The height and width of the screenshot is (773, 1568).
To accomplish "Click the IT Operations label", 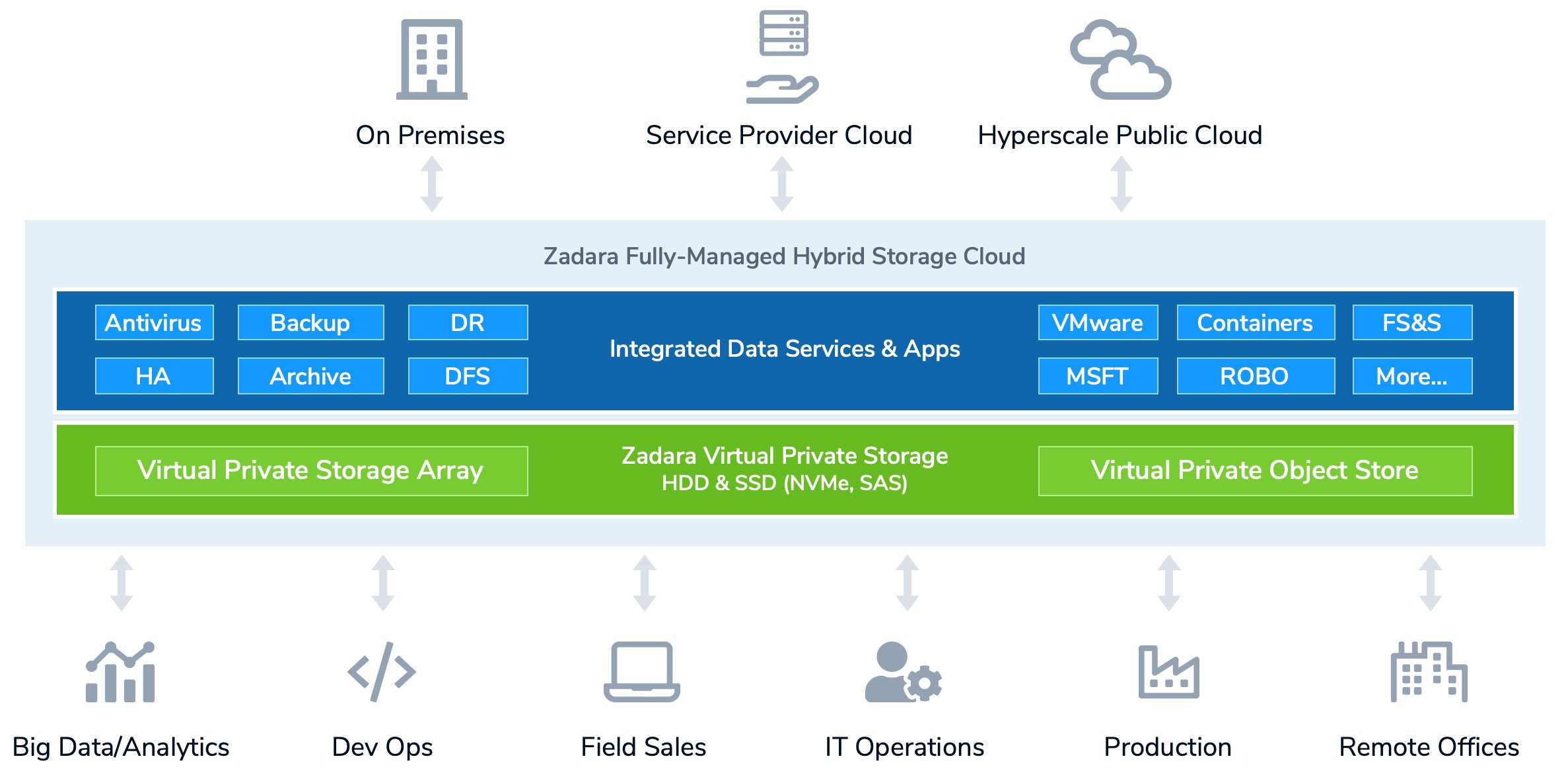I will click(905, 747).
